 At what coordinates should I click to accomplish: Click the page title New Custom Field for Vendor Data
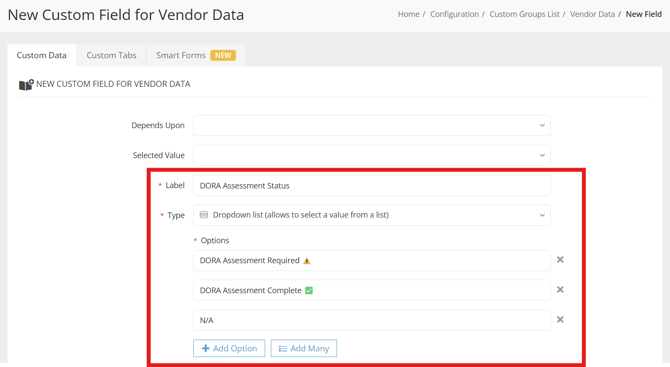click(126, 15)
